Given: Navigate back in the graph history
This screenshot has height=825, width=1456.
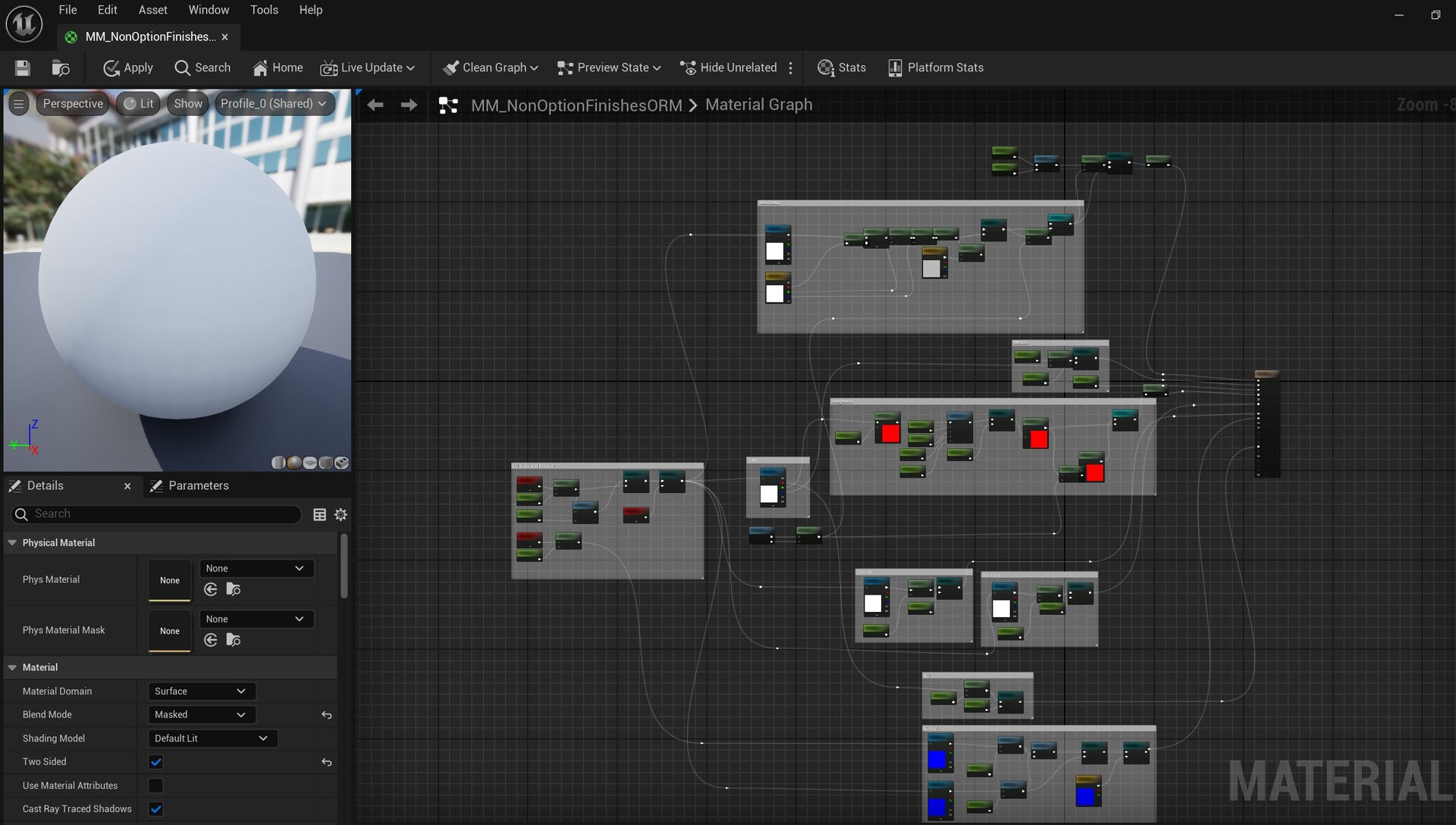Looking at the screenshot, I should [x=375, y=105].
